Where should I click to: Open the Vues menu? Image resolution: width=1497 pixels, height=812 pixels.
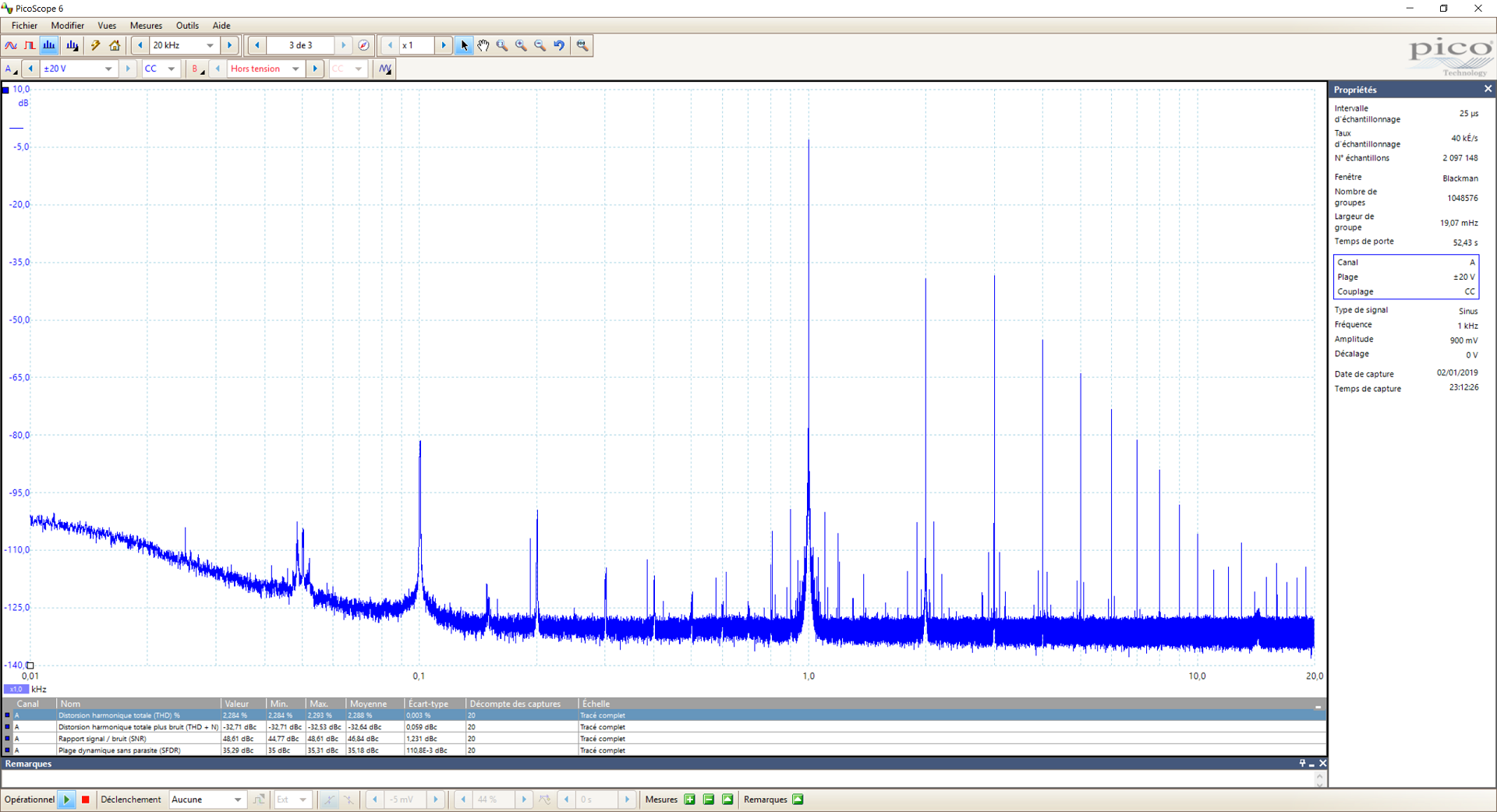(x=107, y=26)
